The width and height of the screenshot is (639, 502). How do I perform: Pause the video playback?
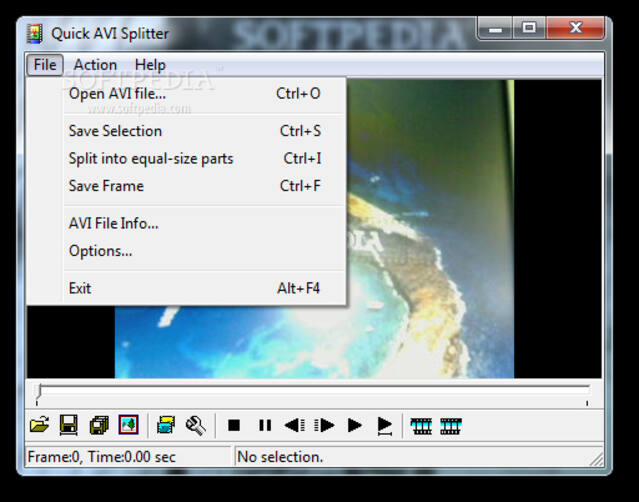pyautogui.click(x=265, y=425)
